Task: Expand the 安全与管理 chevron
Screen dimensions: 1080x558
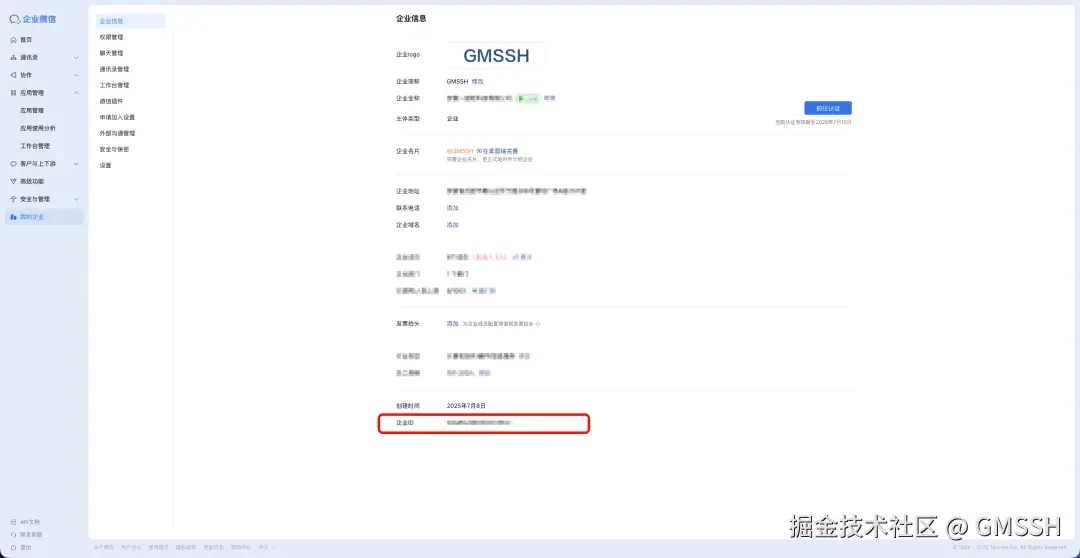Action: (x=76, y=199)
